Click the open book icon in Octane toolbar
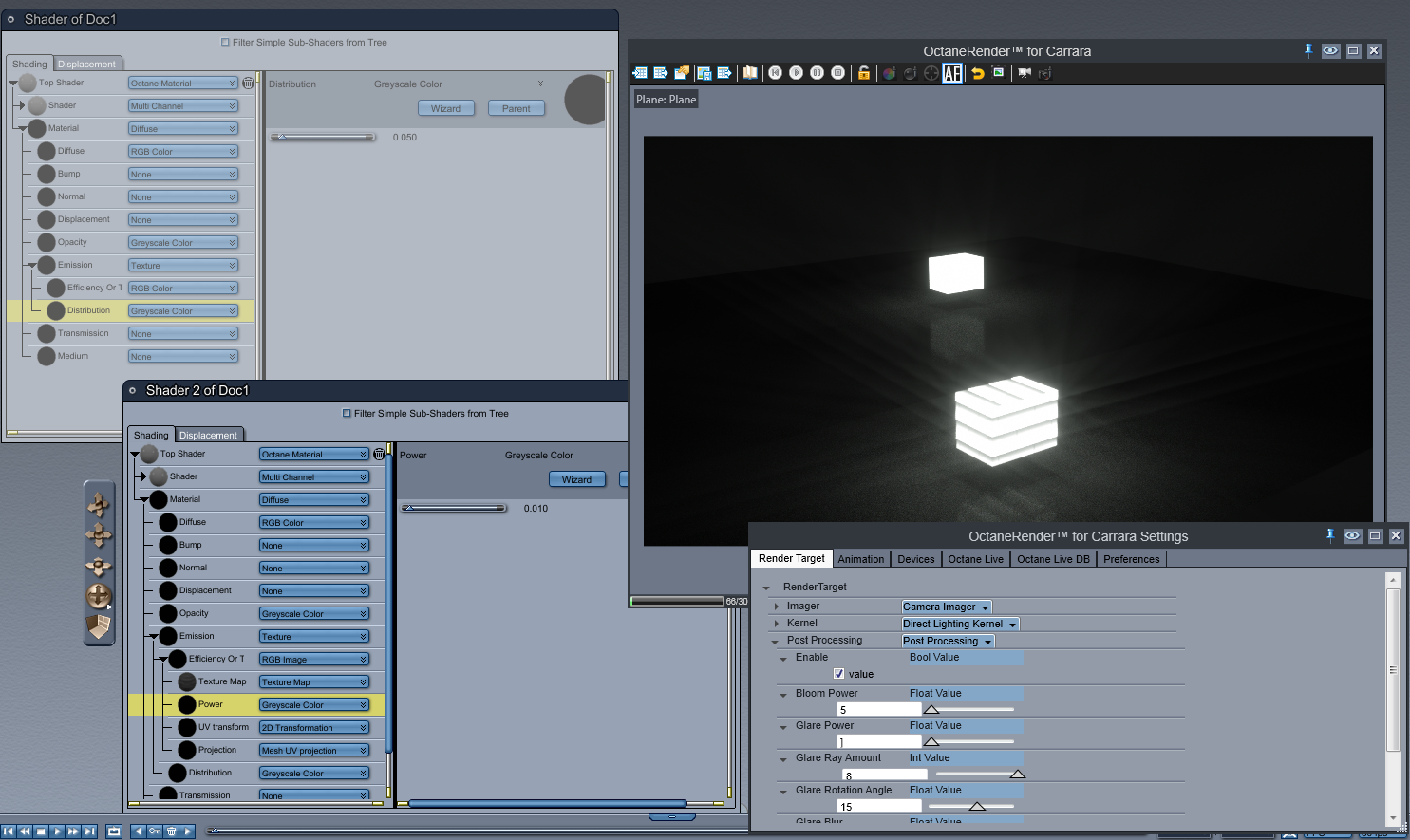Viewport: 1410px width, 840px height. click(x=750, y=73)
